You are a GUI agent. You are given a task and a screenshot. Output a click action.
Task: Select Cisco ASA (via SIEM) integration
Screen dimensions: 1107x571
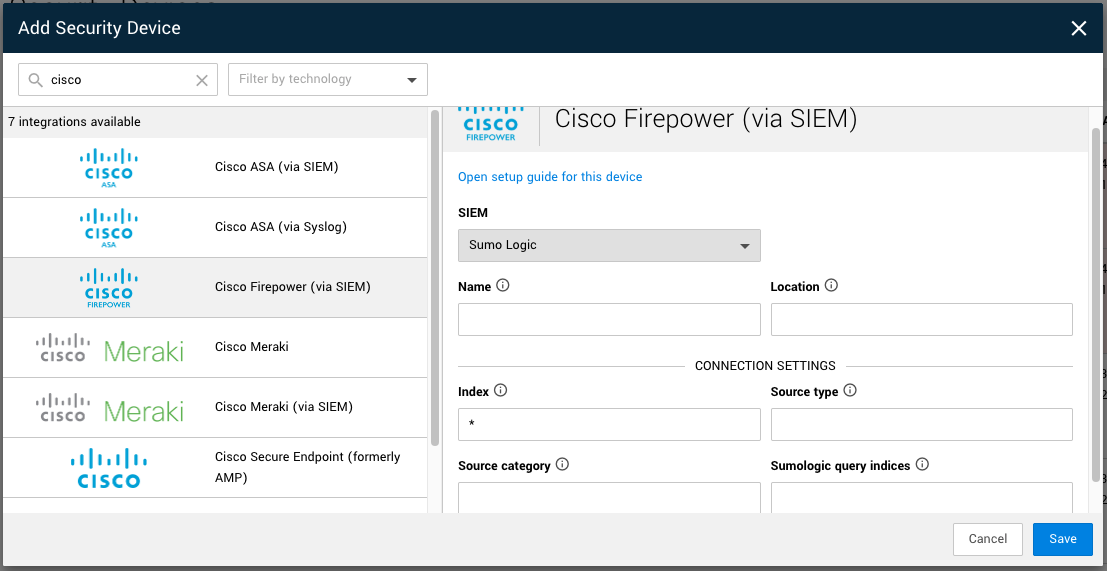point(215,168)
